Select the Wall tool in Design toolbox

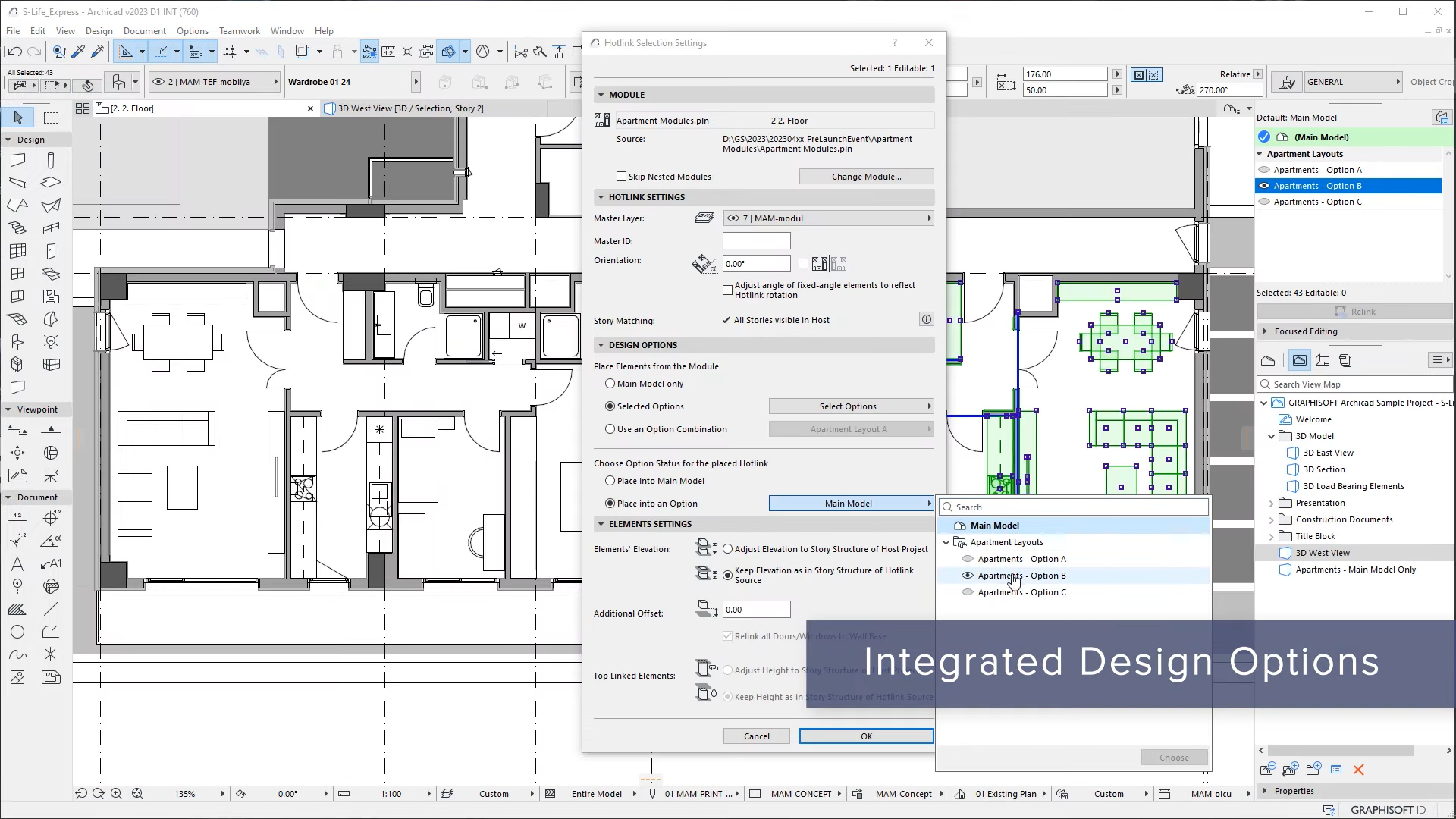(x=17, y=161)
